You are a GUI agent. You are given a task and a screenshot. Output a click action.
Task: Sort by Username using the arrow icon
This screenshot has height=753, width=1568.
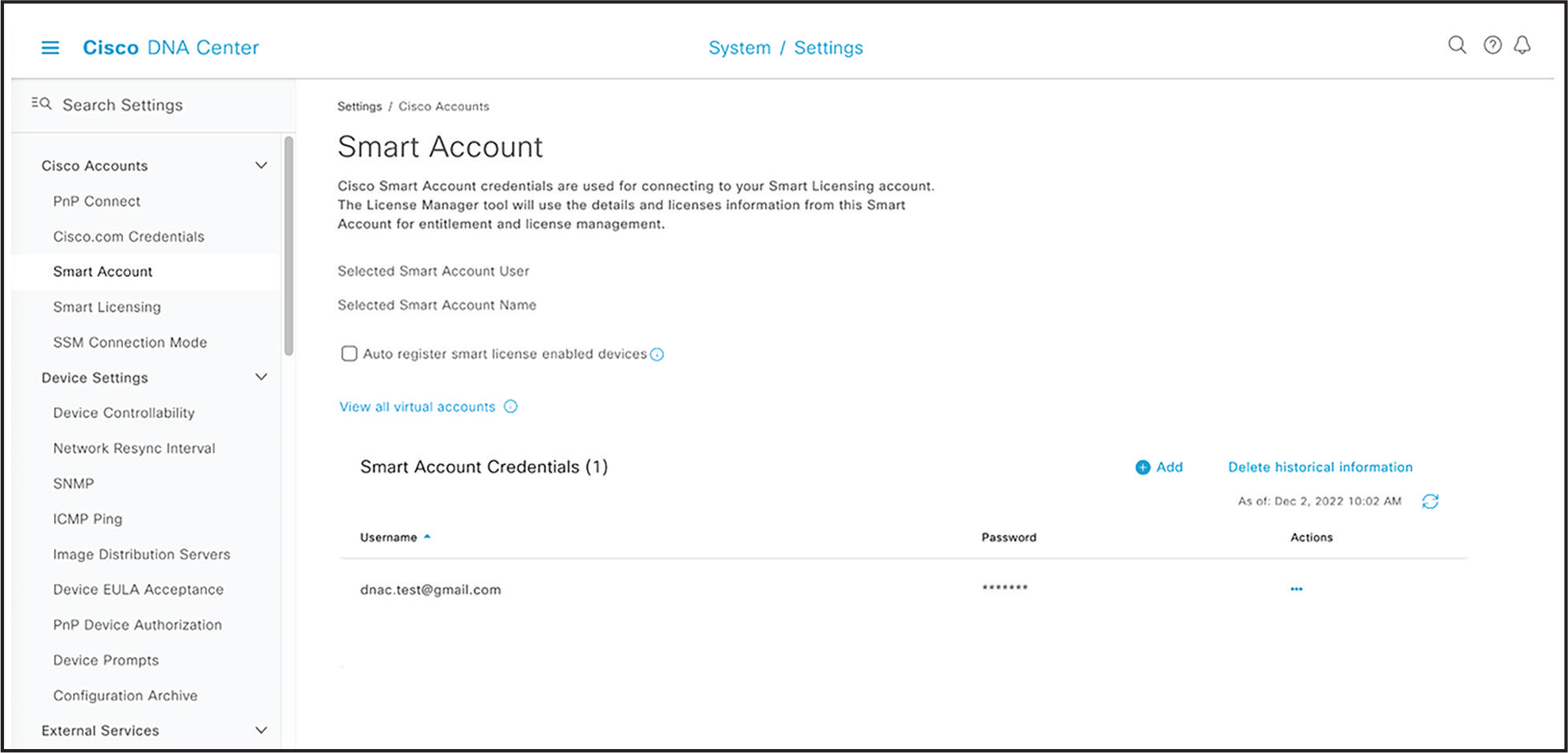[x=427, y=537]
